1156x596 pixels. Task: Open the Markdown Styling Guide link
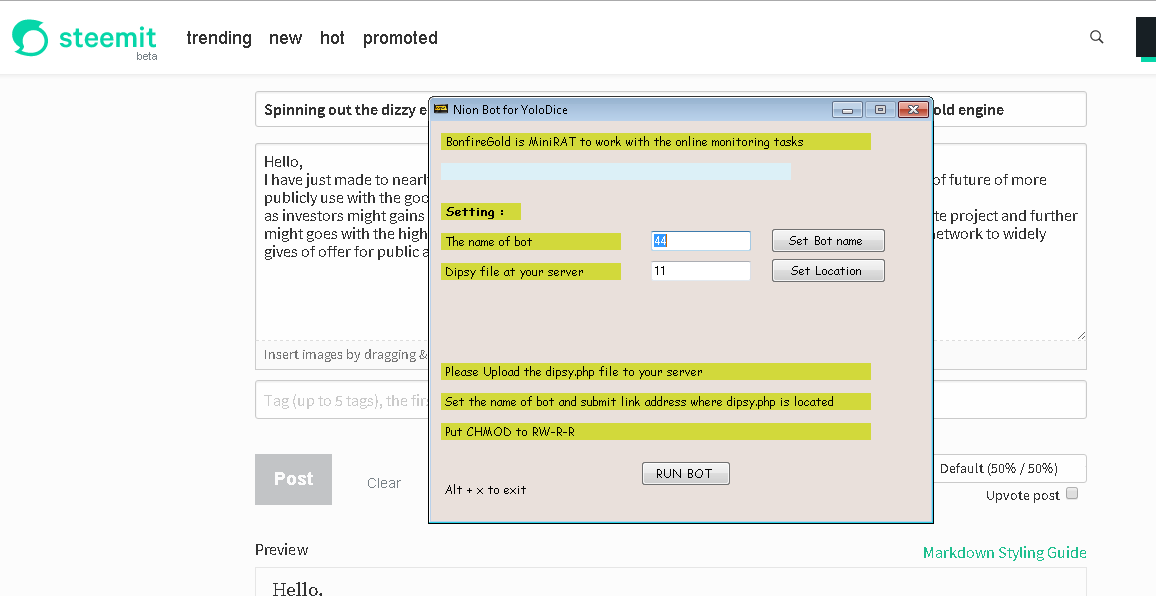(1005, 552)
